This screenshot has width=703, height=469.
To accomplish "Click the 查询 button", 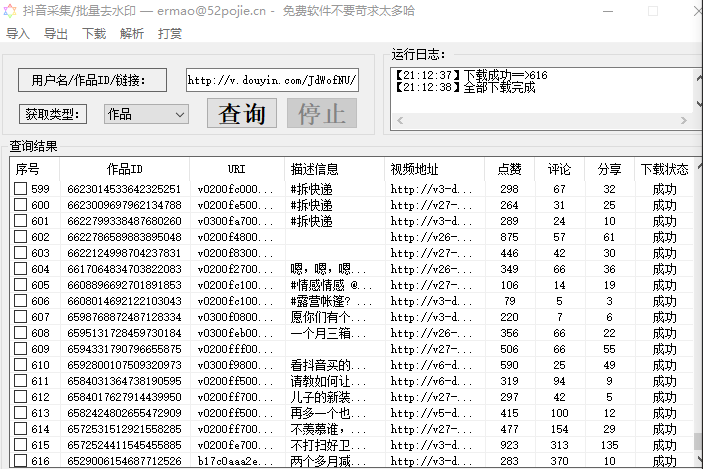I will pos(242,113).
